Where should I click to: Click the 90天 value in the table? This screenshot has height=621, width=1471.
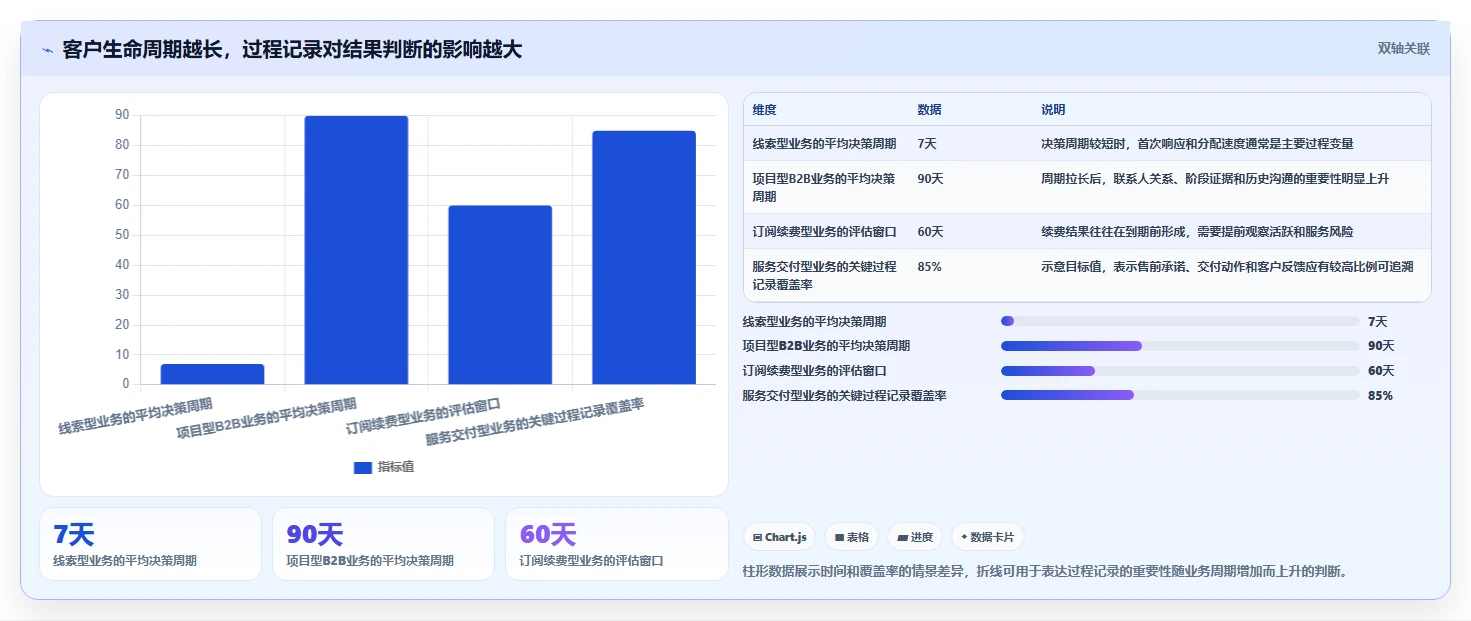(930, 178)
